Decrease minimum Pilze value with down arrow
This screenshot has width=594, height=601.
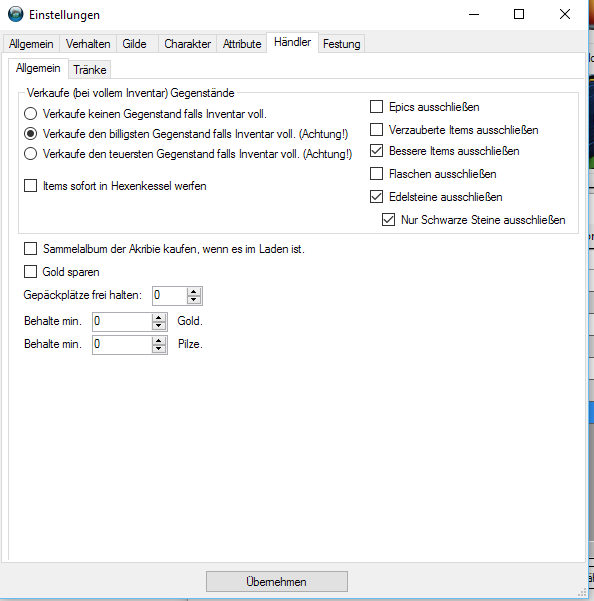point(158,349)
